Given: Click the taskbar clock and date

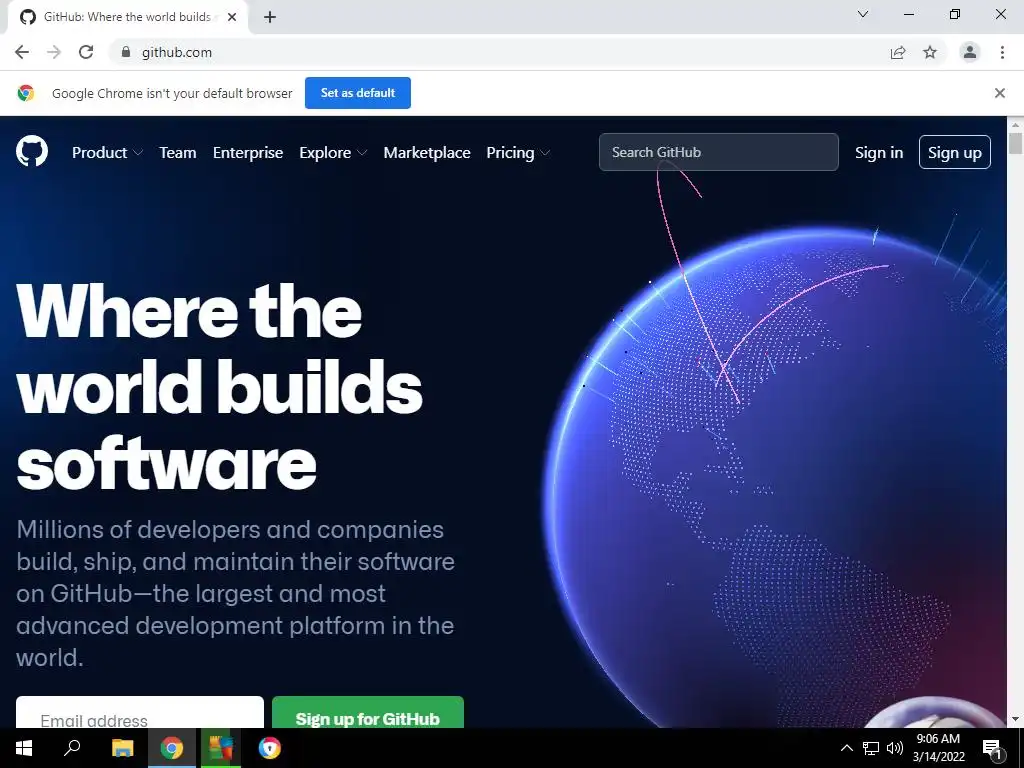Looking at the screenshot, I should click(938, 748).
